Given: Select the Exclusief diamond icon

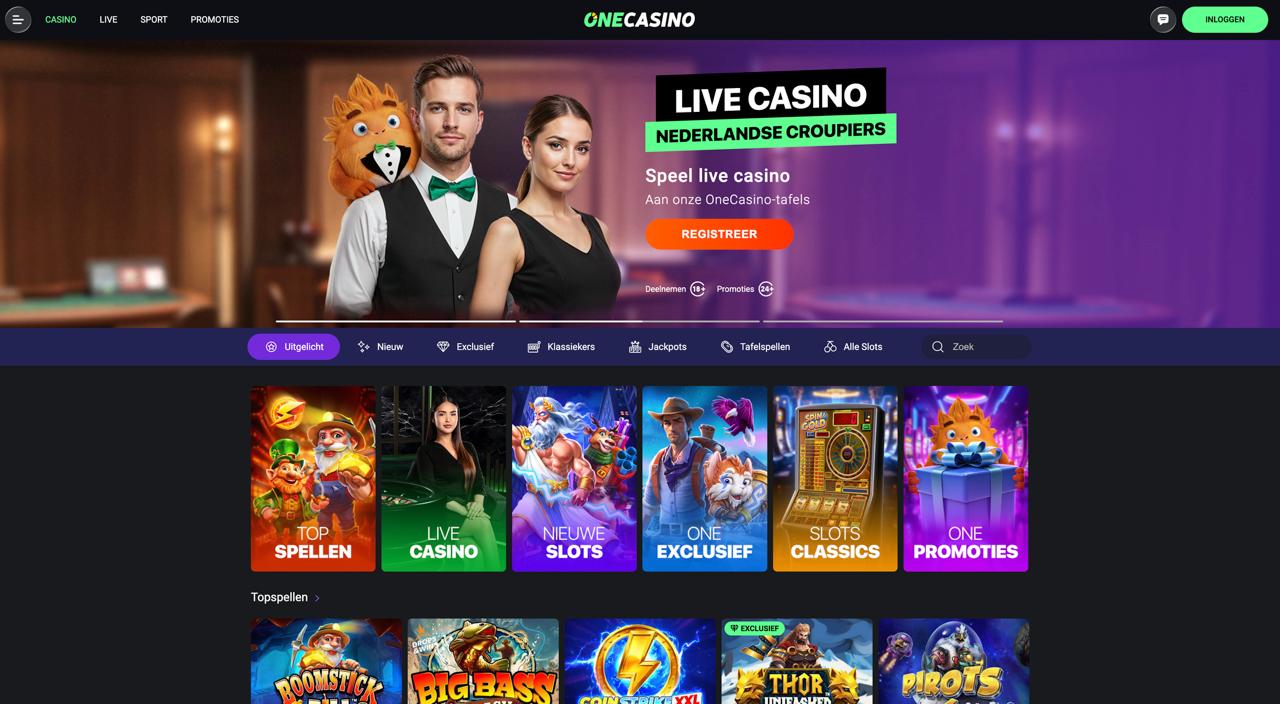Looking at the screenshot, I should pyautogui.click(x=443, y=347).
